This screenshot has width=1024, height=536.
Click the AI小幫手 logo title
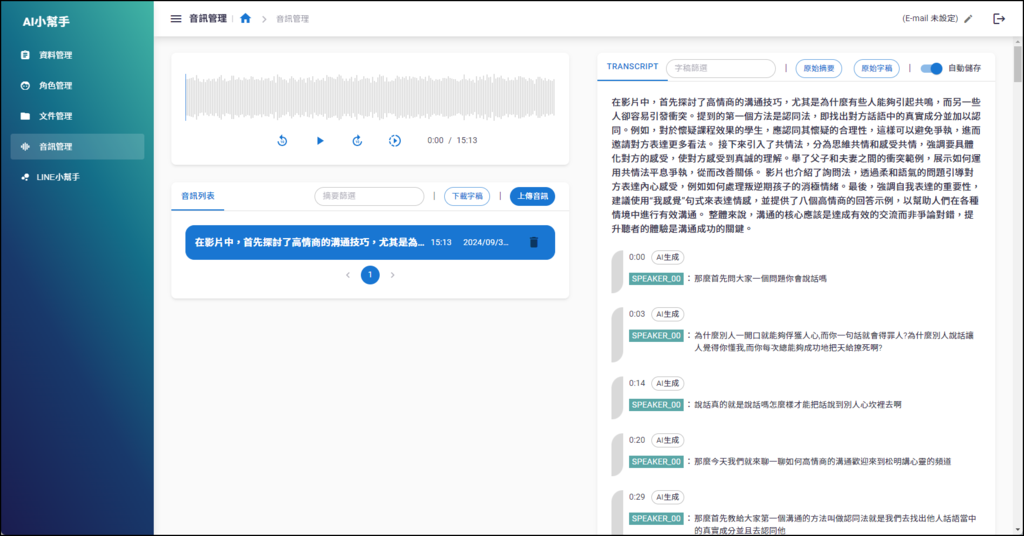(46, 22)
